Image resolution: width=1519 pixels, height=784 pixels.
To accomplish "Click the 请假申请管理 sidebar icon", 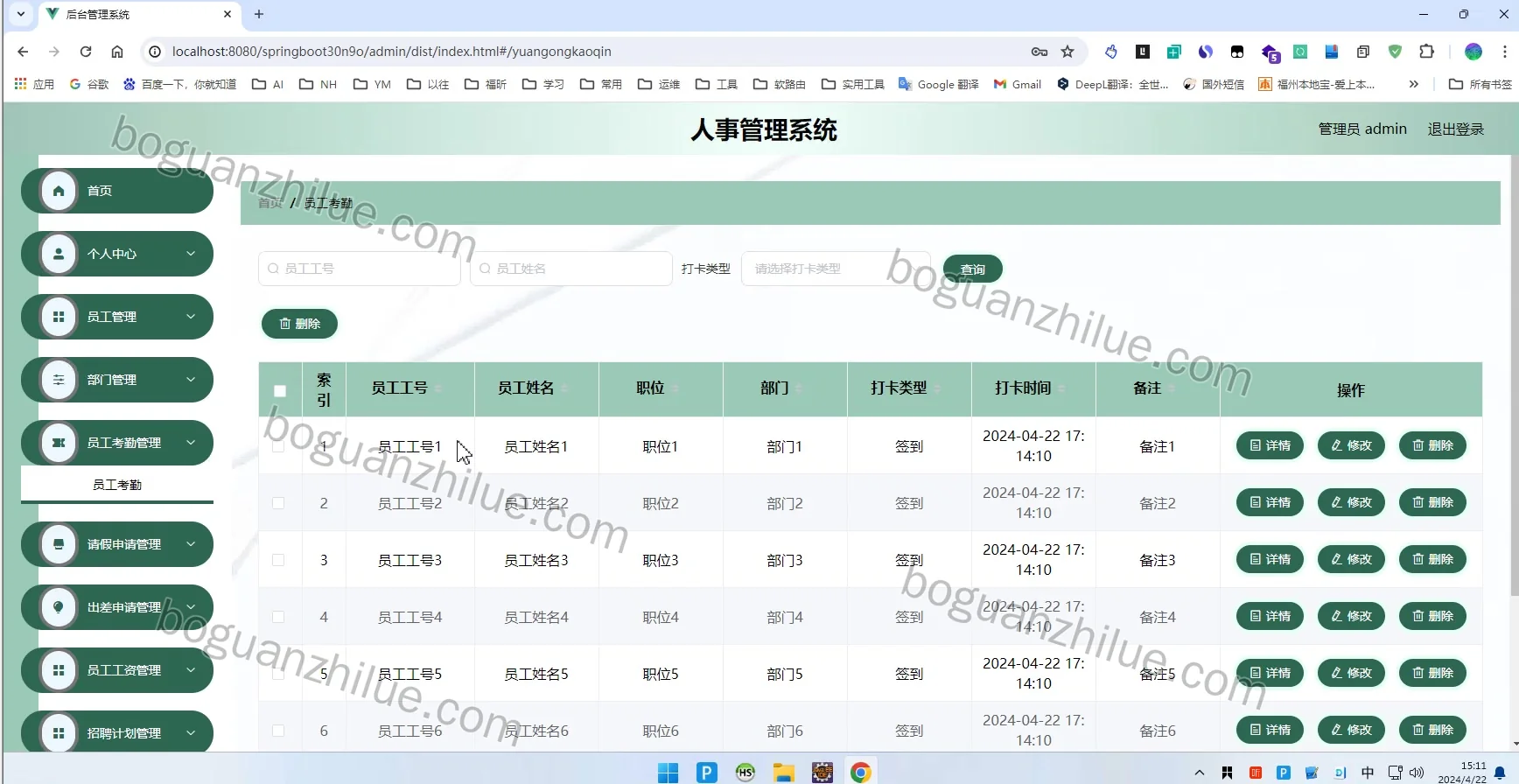I will (x=59, y=544).
